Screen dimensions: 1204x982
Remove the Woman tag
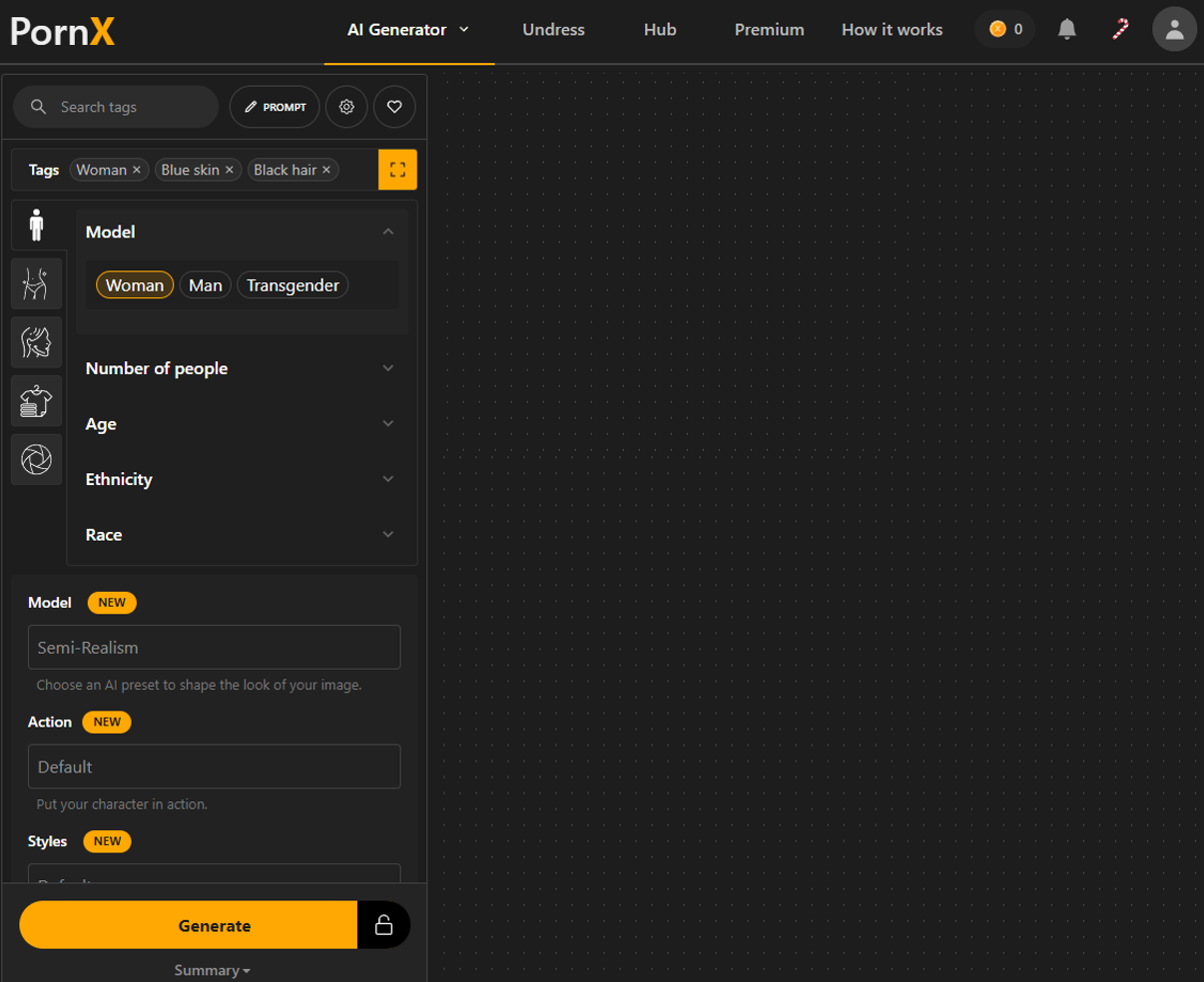[137, 170]
